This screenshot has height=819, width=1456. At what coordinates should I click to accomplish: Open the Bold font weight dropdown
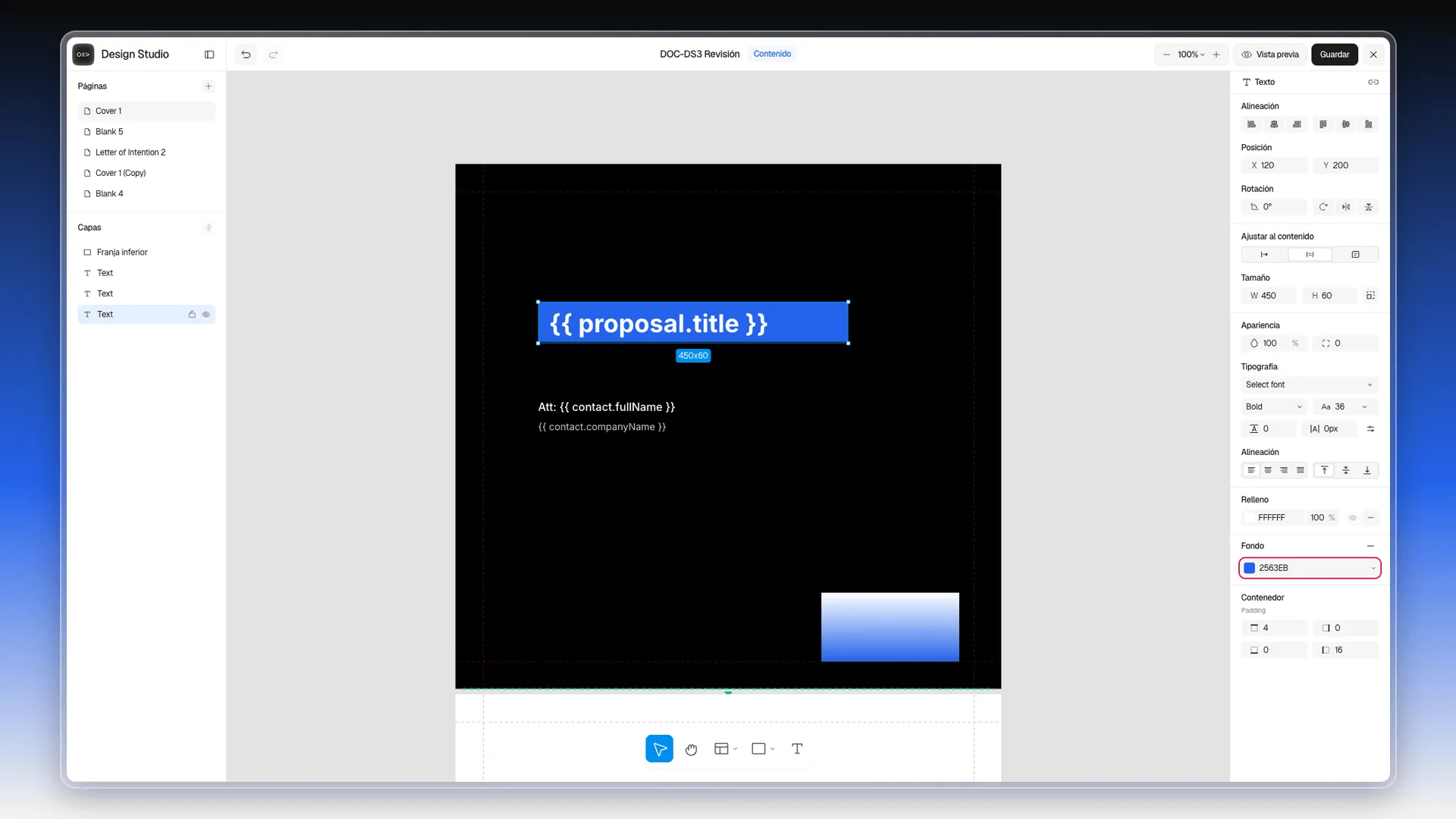click(1274, 407)
